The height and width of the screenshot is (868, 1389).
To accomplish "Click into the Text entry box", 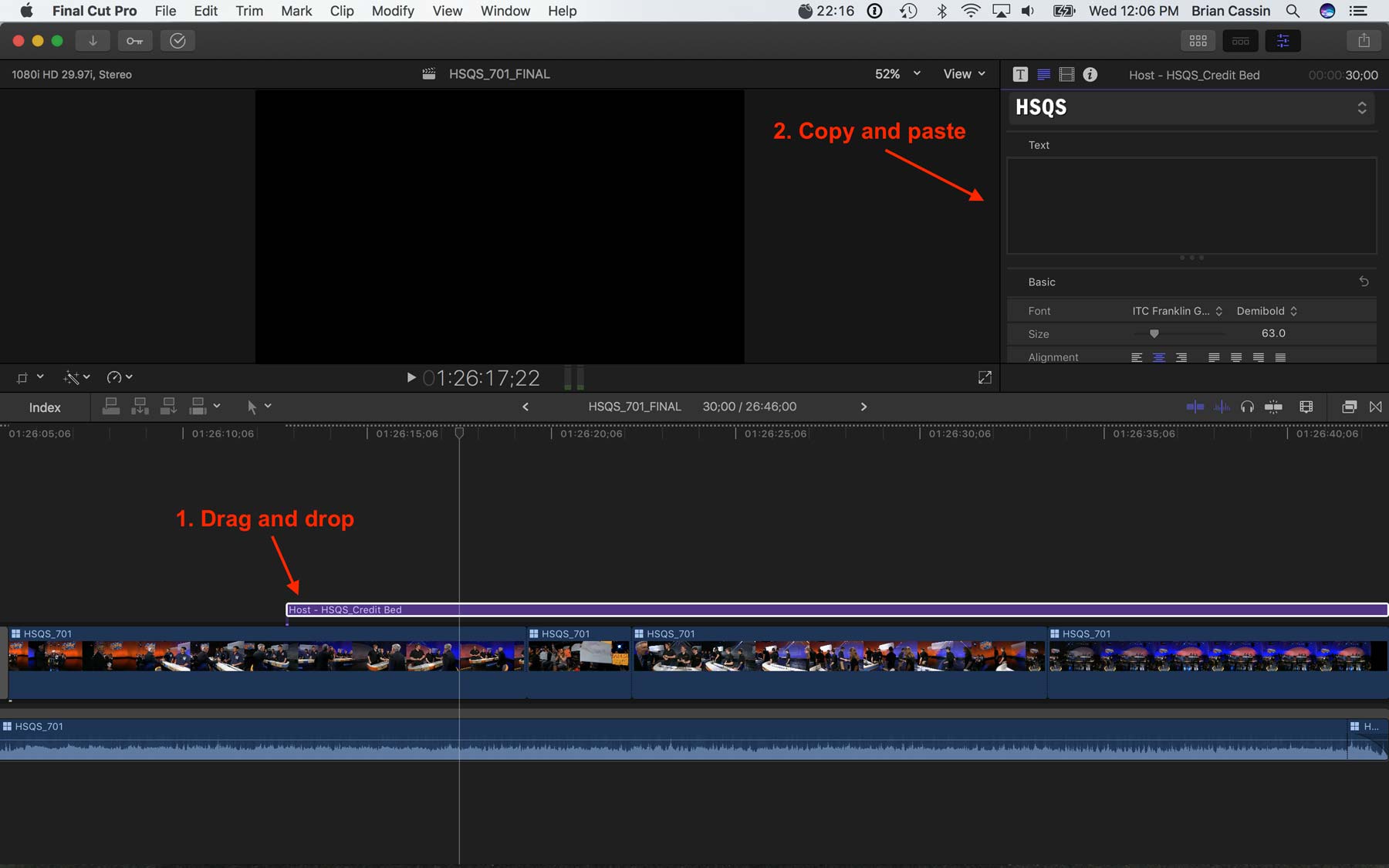I will (1191, 206).
